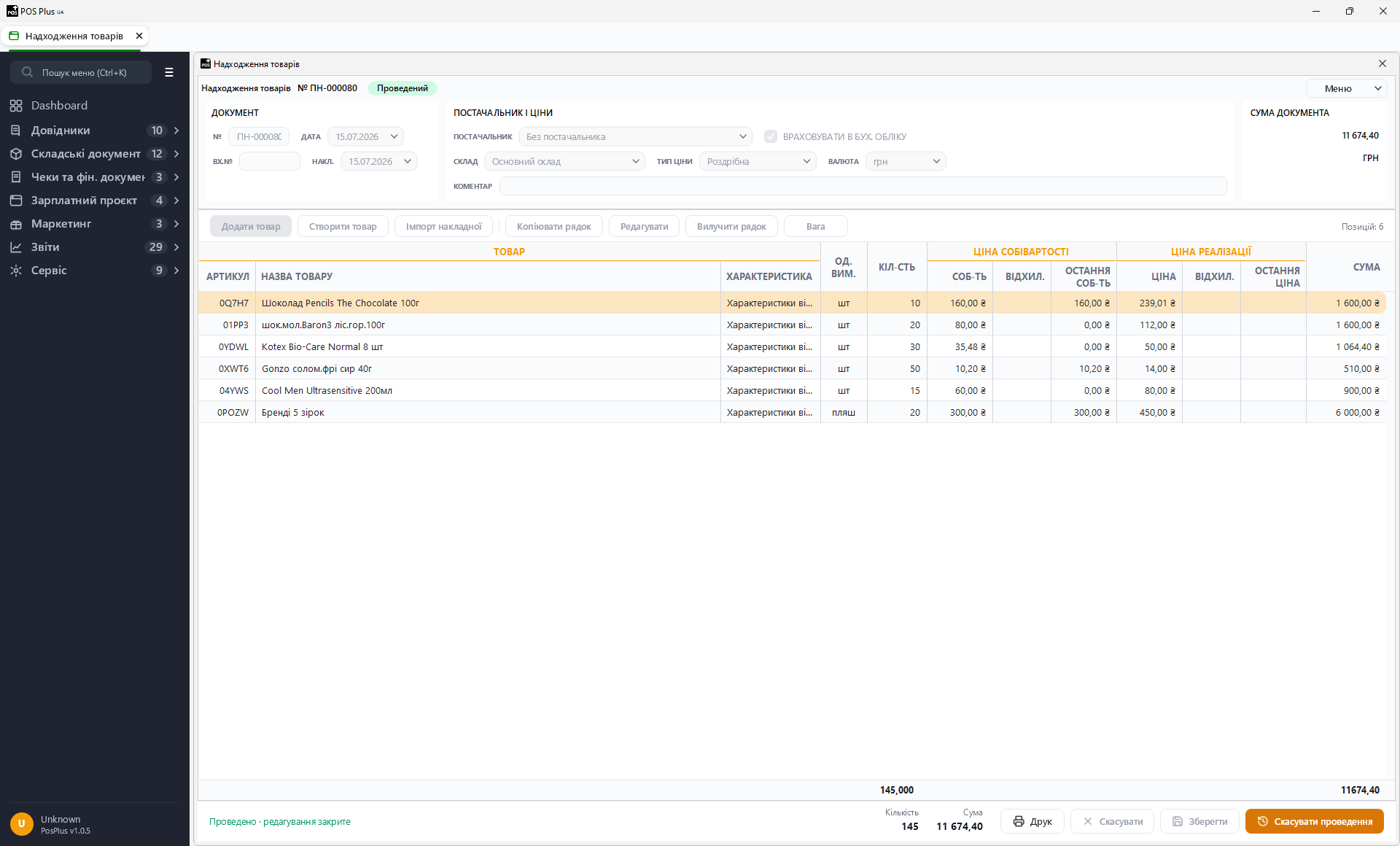Click the Довідники book icon

(x=16, y=131)
